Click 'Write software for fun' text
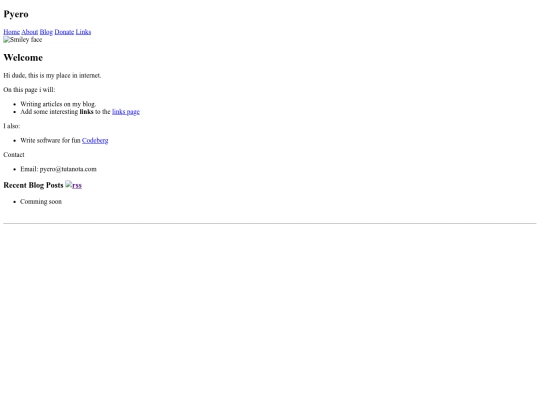540x405 pixels. pyautogui.click(x=50, y=141)
